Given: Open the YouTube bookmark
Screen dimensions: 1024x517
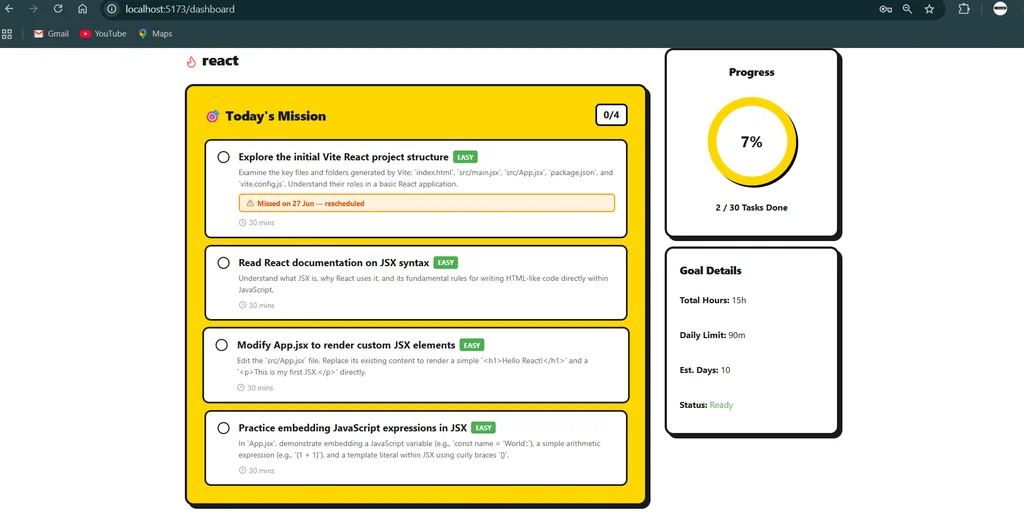Looking at the screenshot, I should point(103,33).
